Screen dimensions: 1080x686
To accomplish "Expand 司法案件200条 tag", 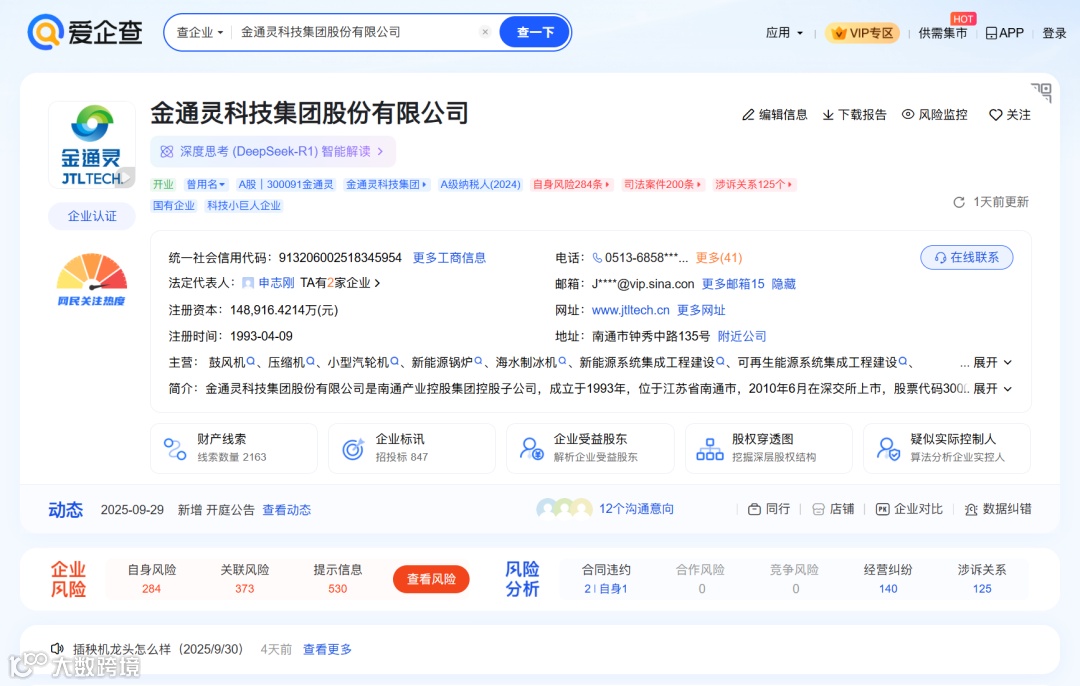I will coord(662,185).
